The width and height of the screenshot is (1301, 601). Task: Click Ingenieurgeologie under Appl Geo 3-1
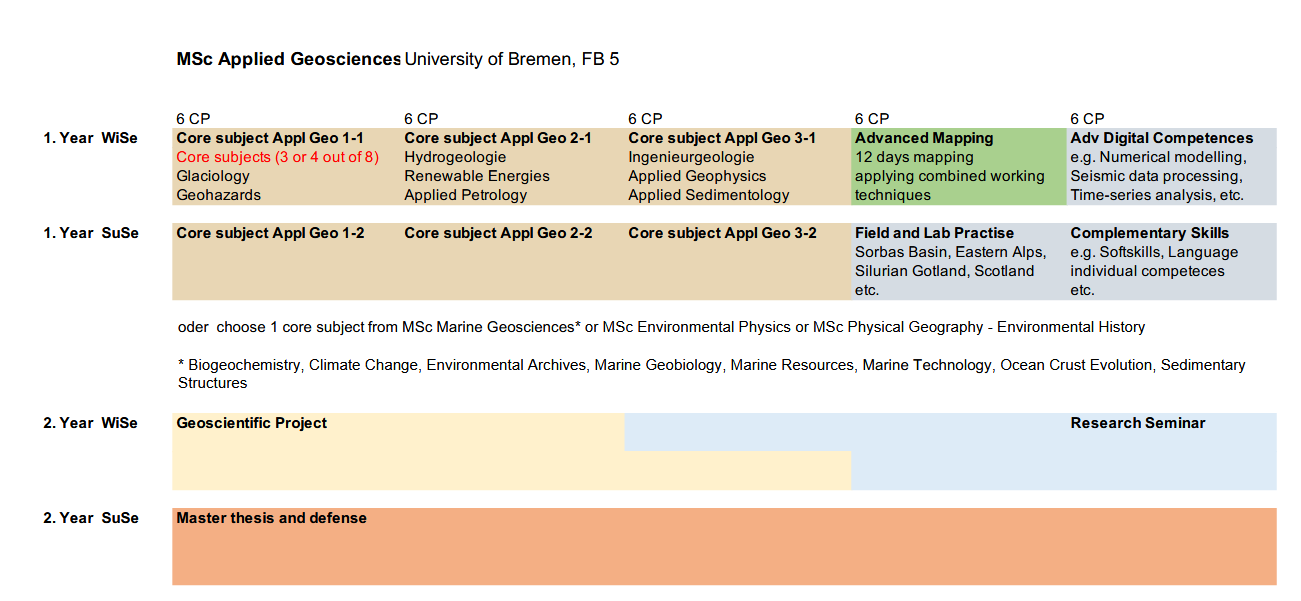[691, 157]
